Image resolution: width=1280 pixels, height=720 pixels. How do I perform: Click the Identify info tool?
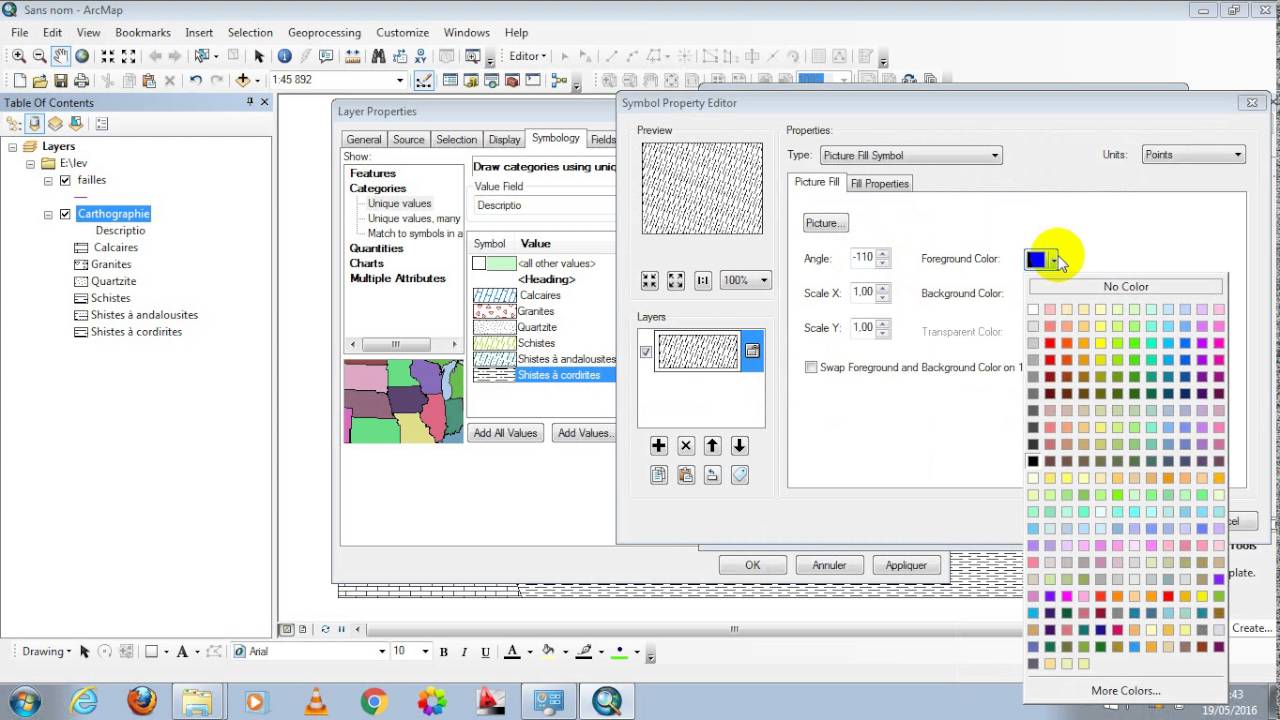(284, 56)
